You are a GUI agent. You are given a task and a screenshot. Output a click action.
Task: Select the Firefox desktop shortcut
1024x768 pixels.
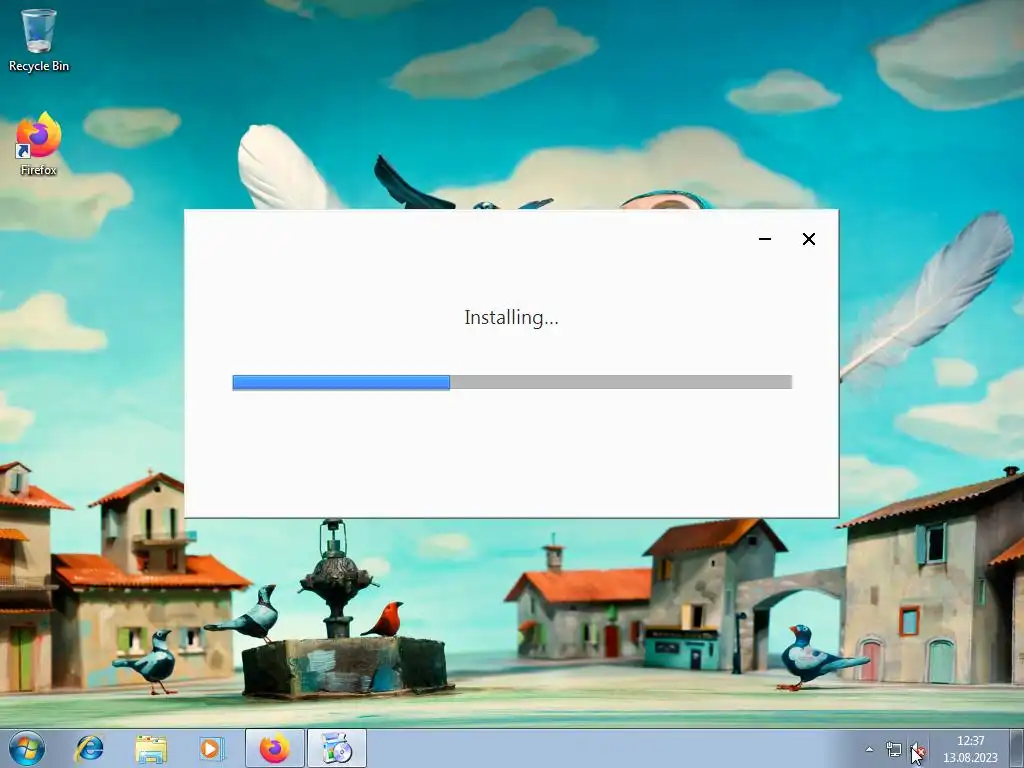tap(39, 145)
